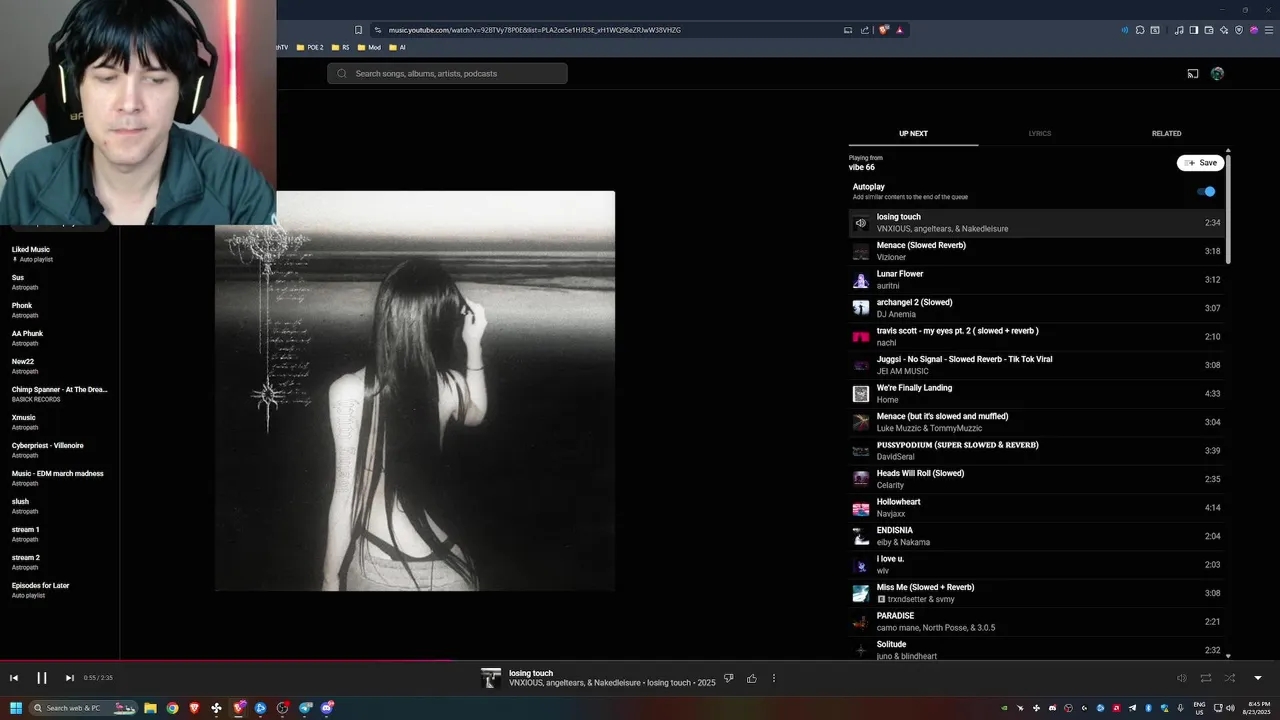The width and height of the screenshot is (1280, 720).
Task: Click the search magnifier icon
Action: point(341,73)
